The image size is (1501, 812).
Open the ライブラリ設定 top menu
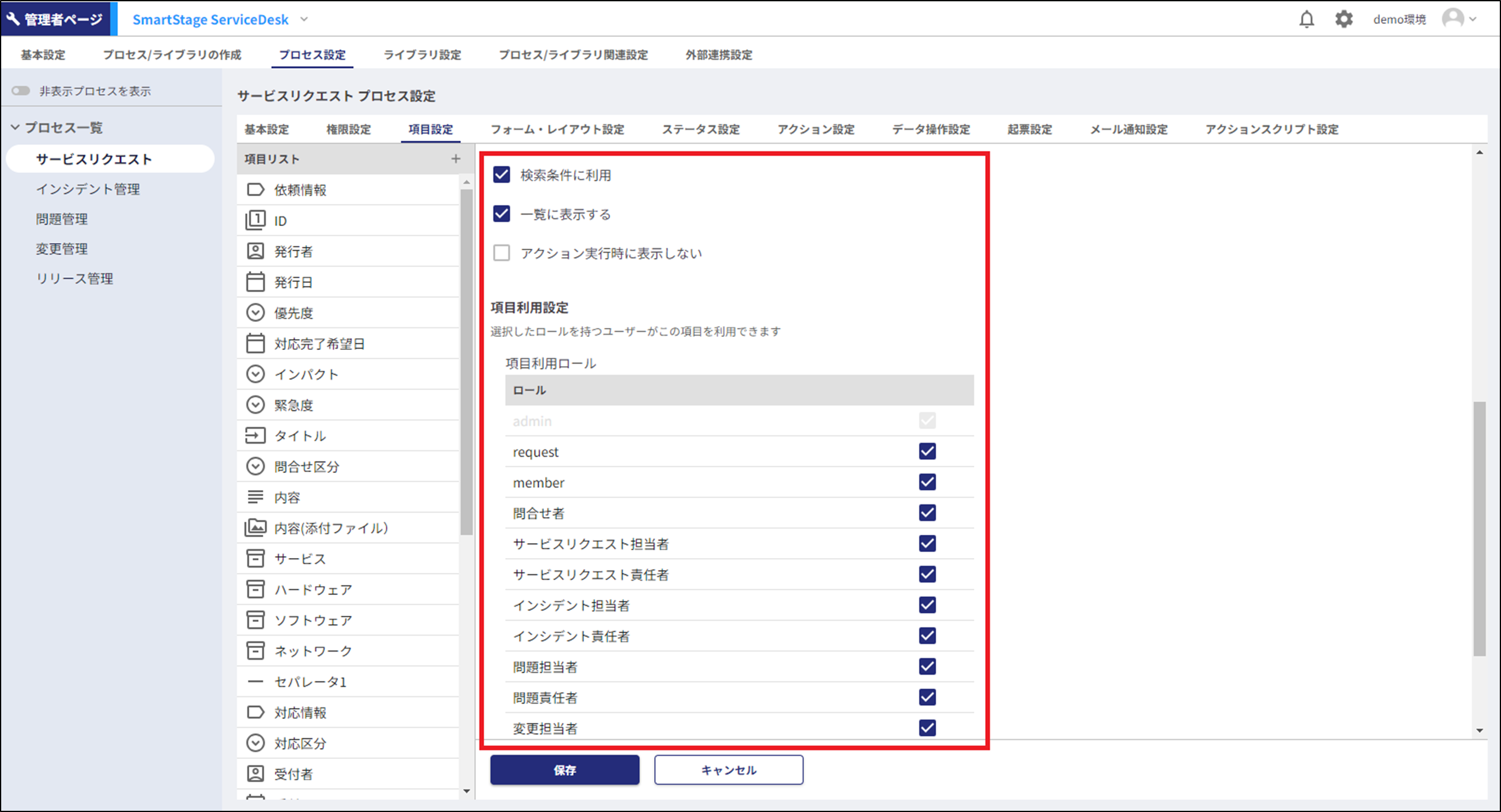[x=422, y=55]
